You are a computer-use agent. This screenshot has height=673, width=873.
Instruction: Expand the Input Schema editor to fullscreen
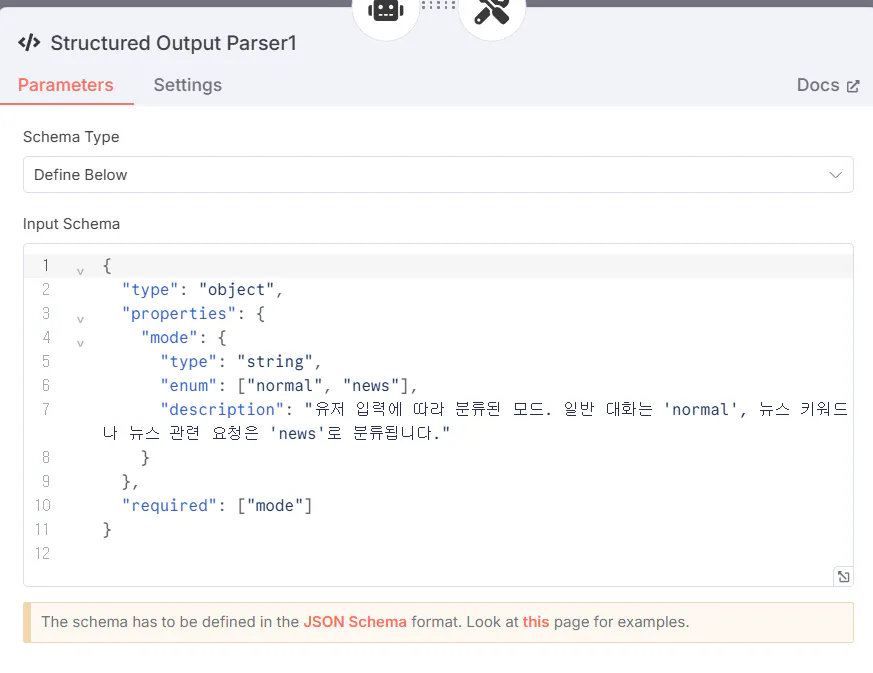843,577
